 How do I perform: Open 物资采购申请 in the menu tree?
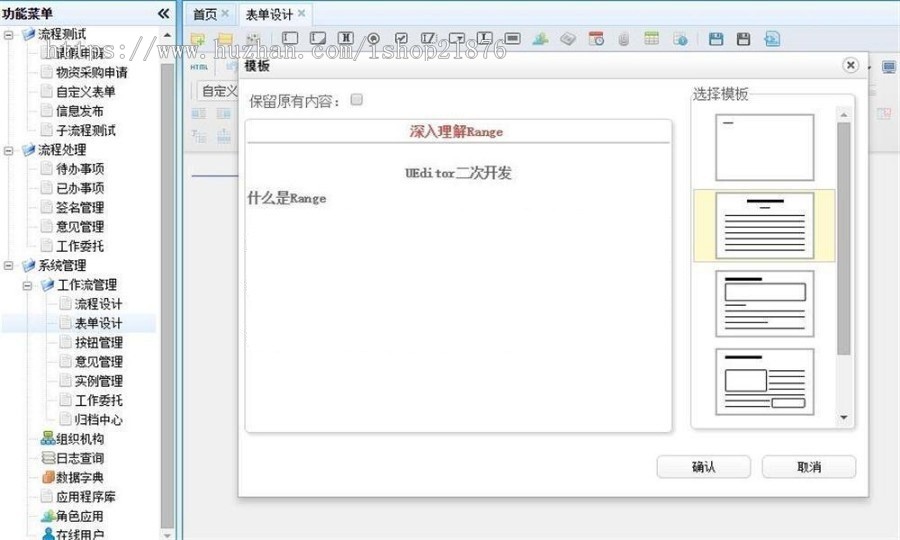pyautogui.click(x=92, y=72)
